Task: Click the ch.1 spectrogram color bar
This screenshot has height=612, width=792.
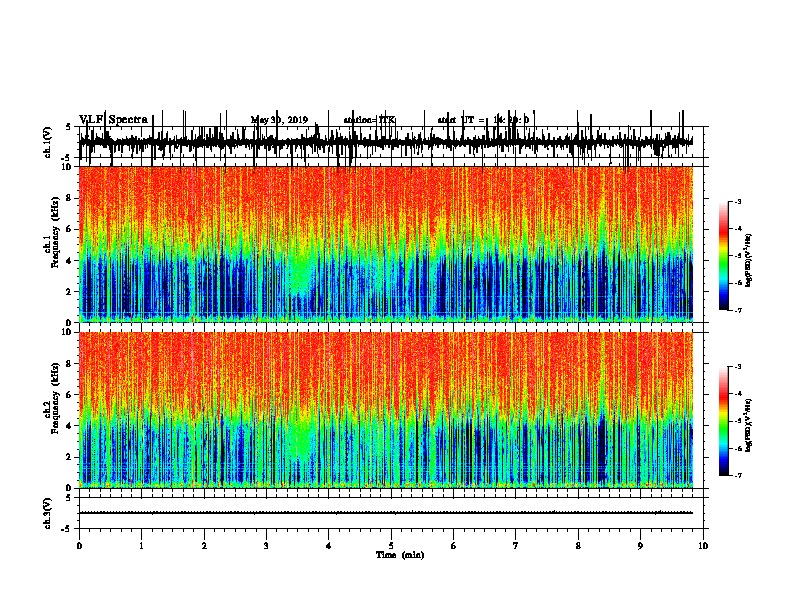Action: coord(723,256)
